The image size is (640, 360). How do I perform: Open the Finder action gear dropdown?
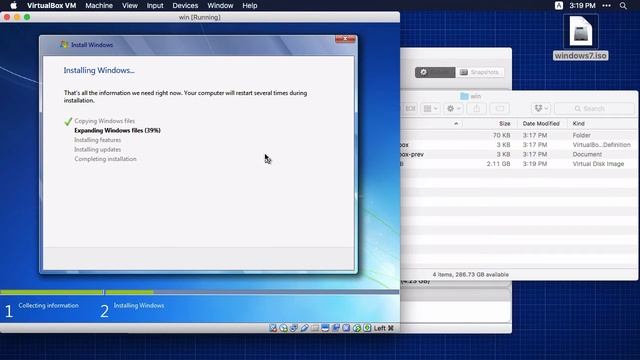(x=453, y=108)
